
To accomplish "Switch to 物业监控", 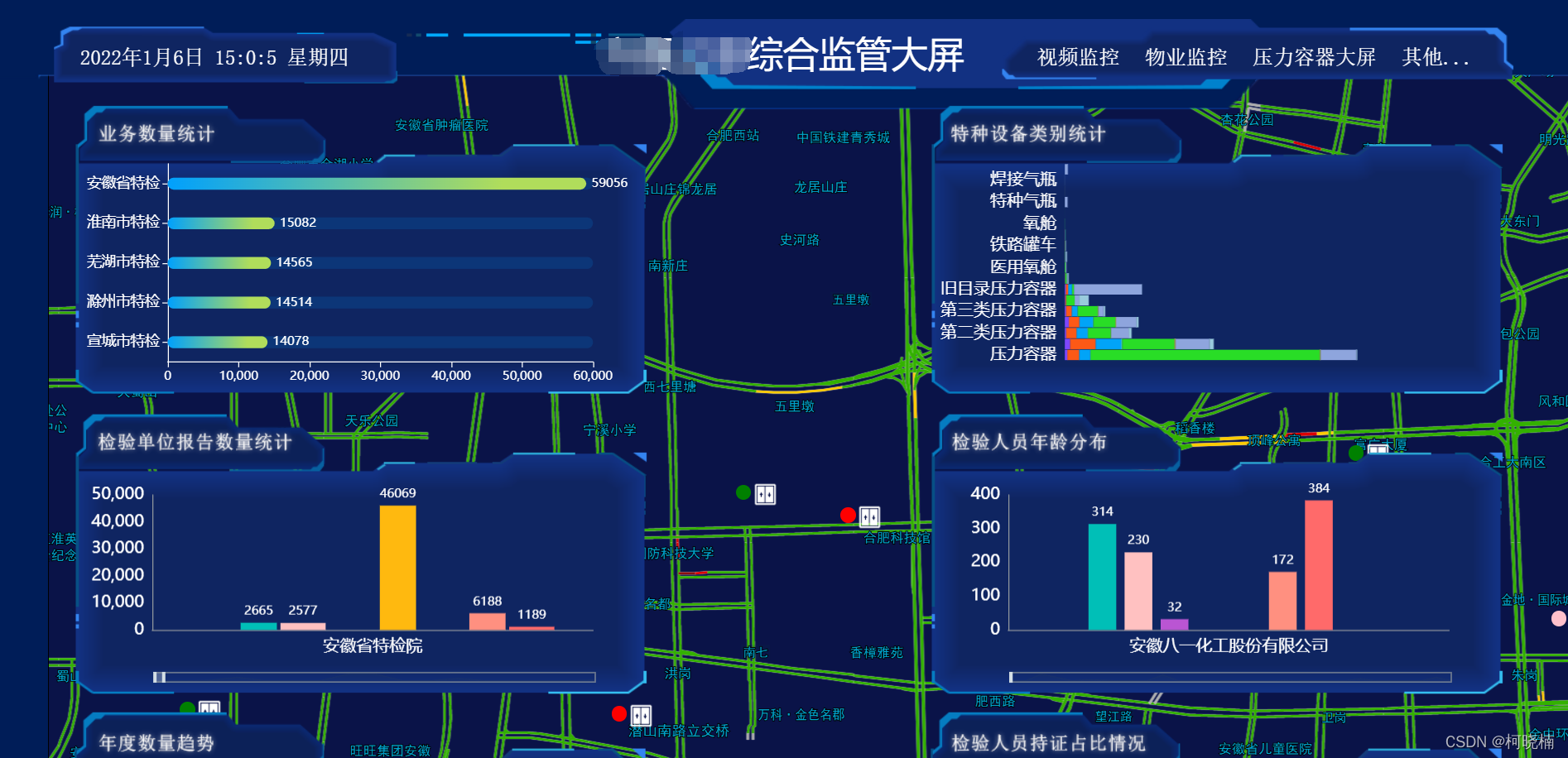I will 1185,58.
